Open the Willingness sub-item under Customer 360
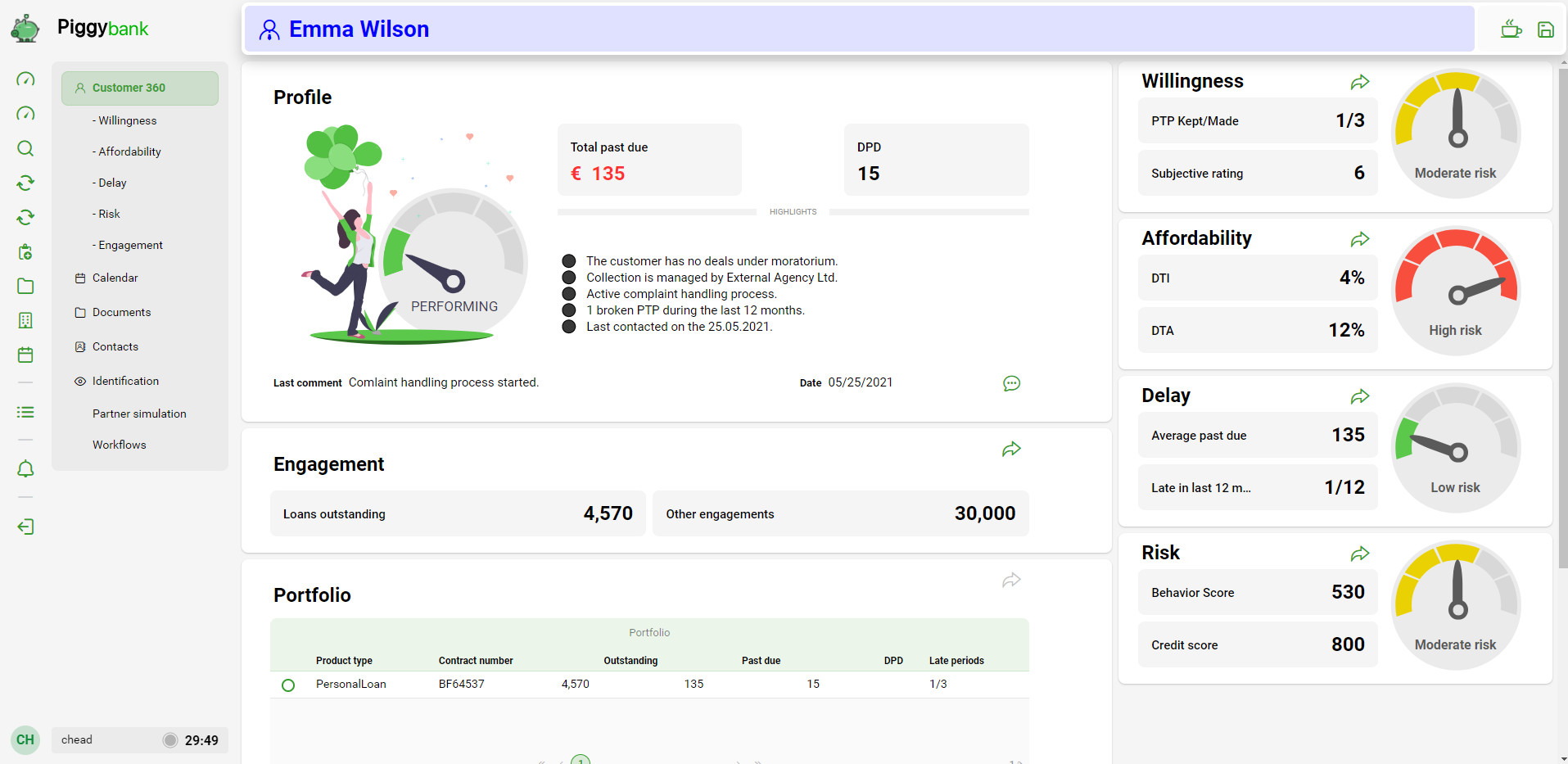Screen dimensions: 1568x764 click(124, 120)
